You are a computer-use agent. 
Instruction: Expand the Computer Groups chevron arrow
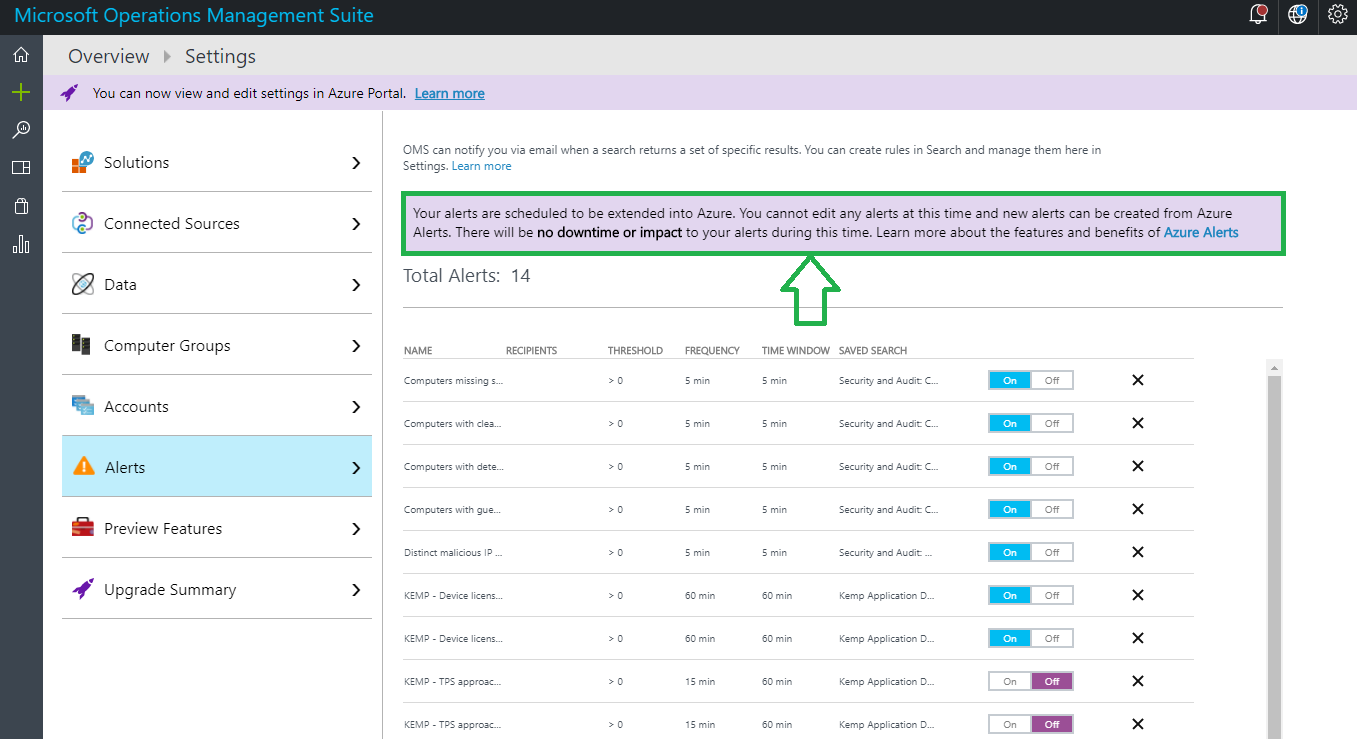[x=356, y=346]
